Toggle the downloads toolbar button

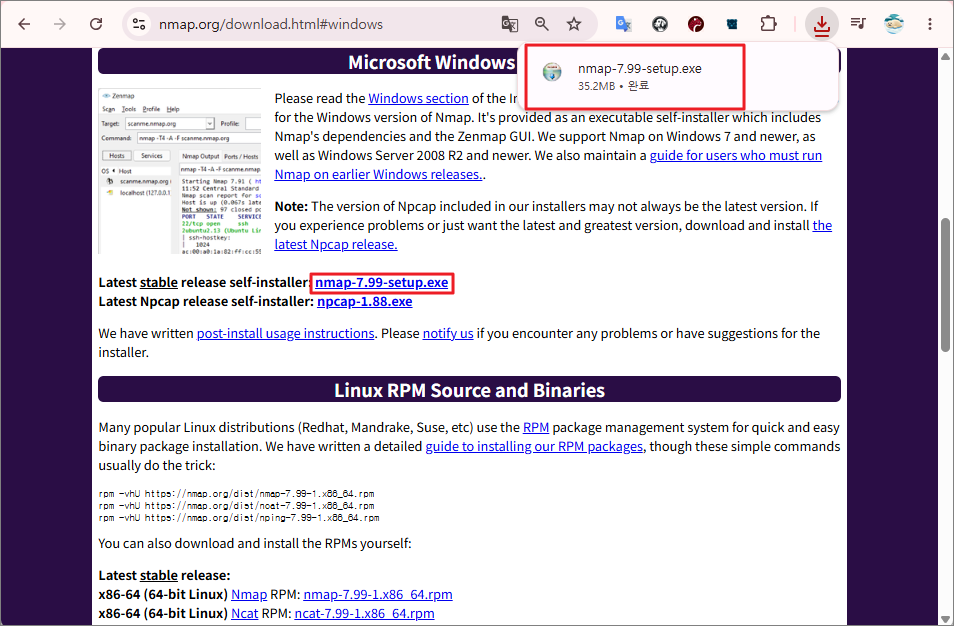pos(821,24)
